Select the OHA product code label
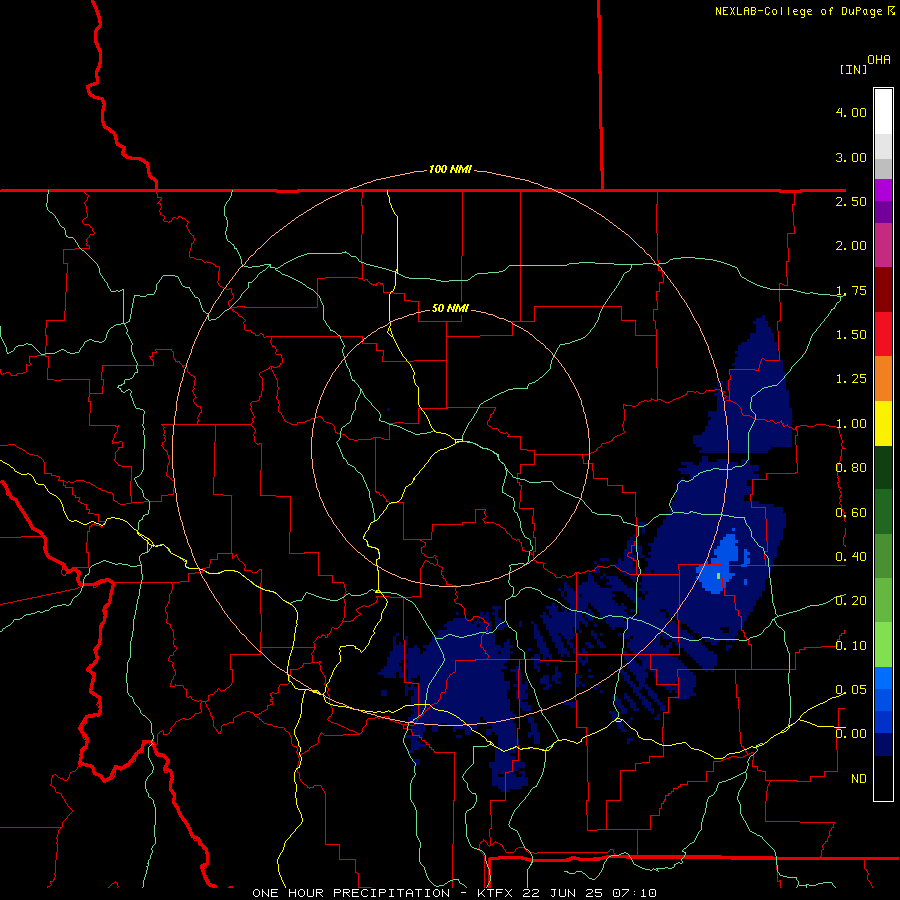The width and height of the screenshot is (900, 900). click(x=879, y=60)
